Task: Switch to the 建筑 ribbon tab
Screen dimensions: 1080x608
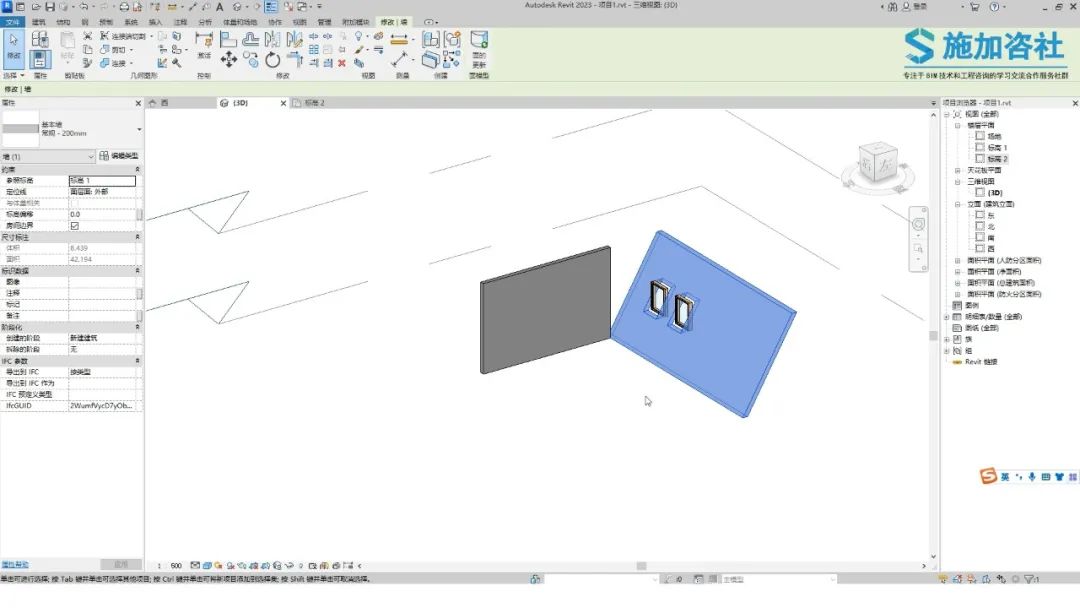Action: click(39, 22)
